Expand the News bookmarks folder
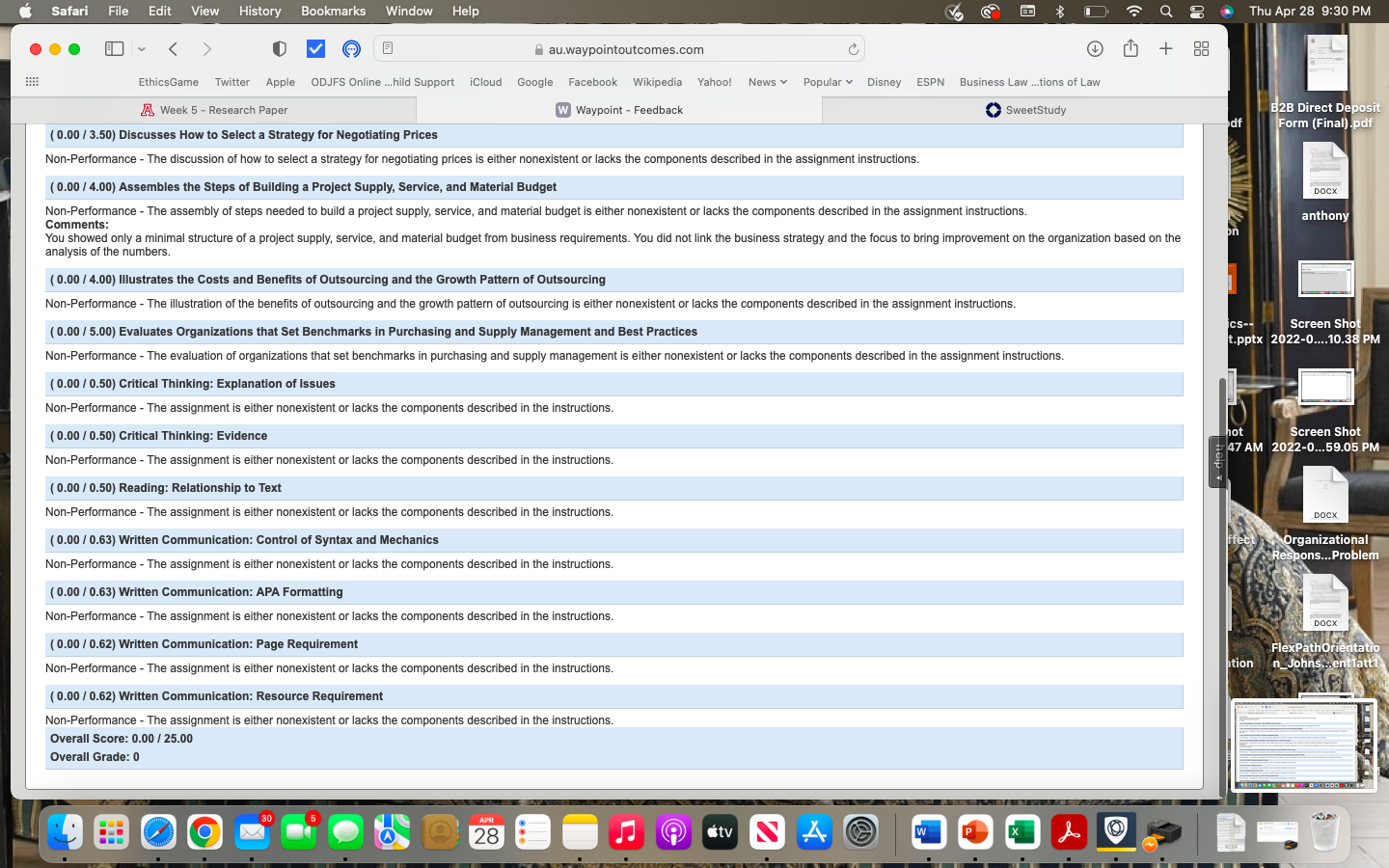This screenshot has height=868, width=1389. [768, 82]
